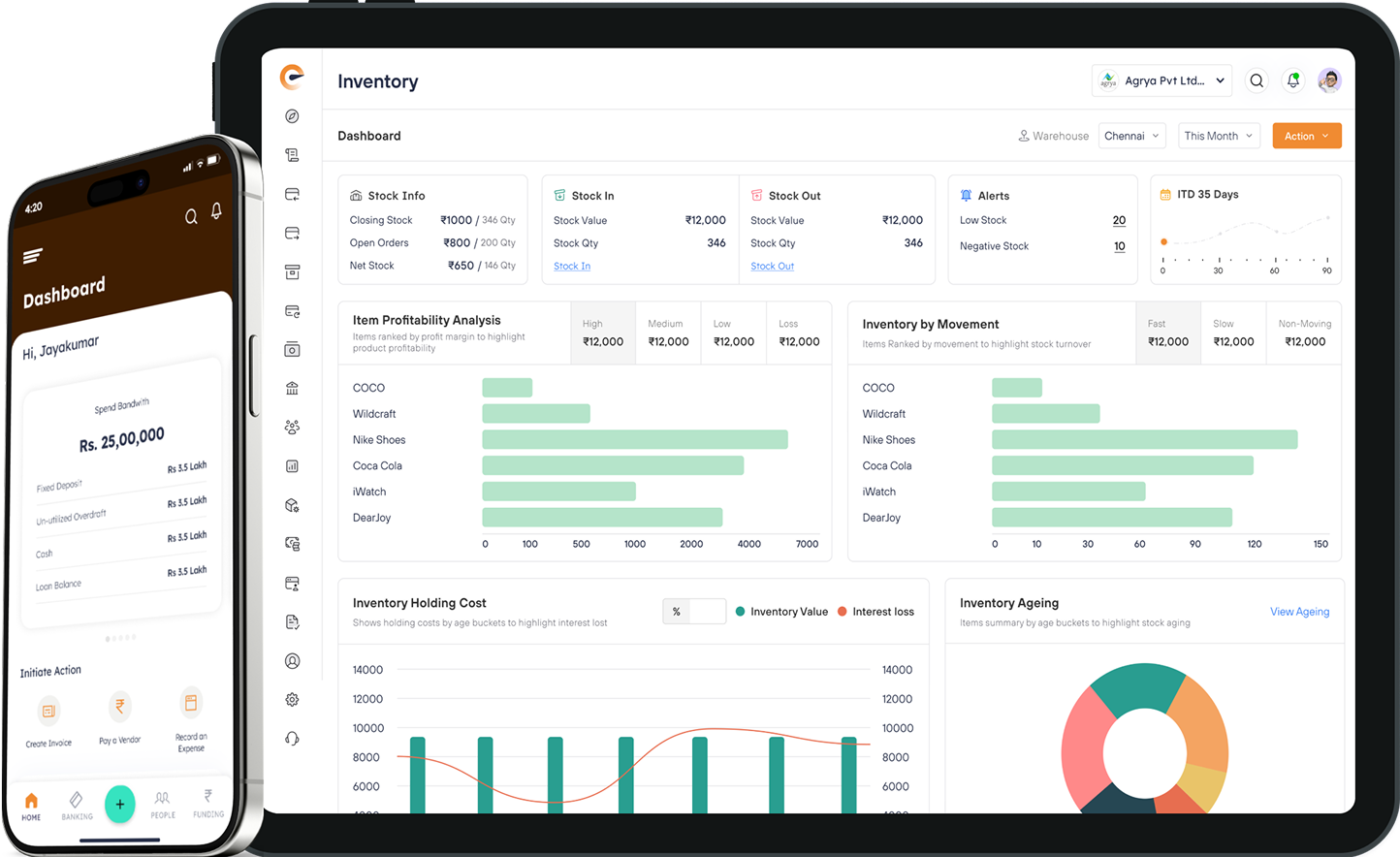Screen dimensions: 1400x857
Task: Tap the phone's hamburger menu icon
Action: pos(33,256)
